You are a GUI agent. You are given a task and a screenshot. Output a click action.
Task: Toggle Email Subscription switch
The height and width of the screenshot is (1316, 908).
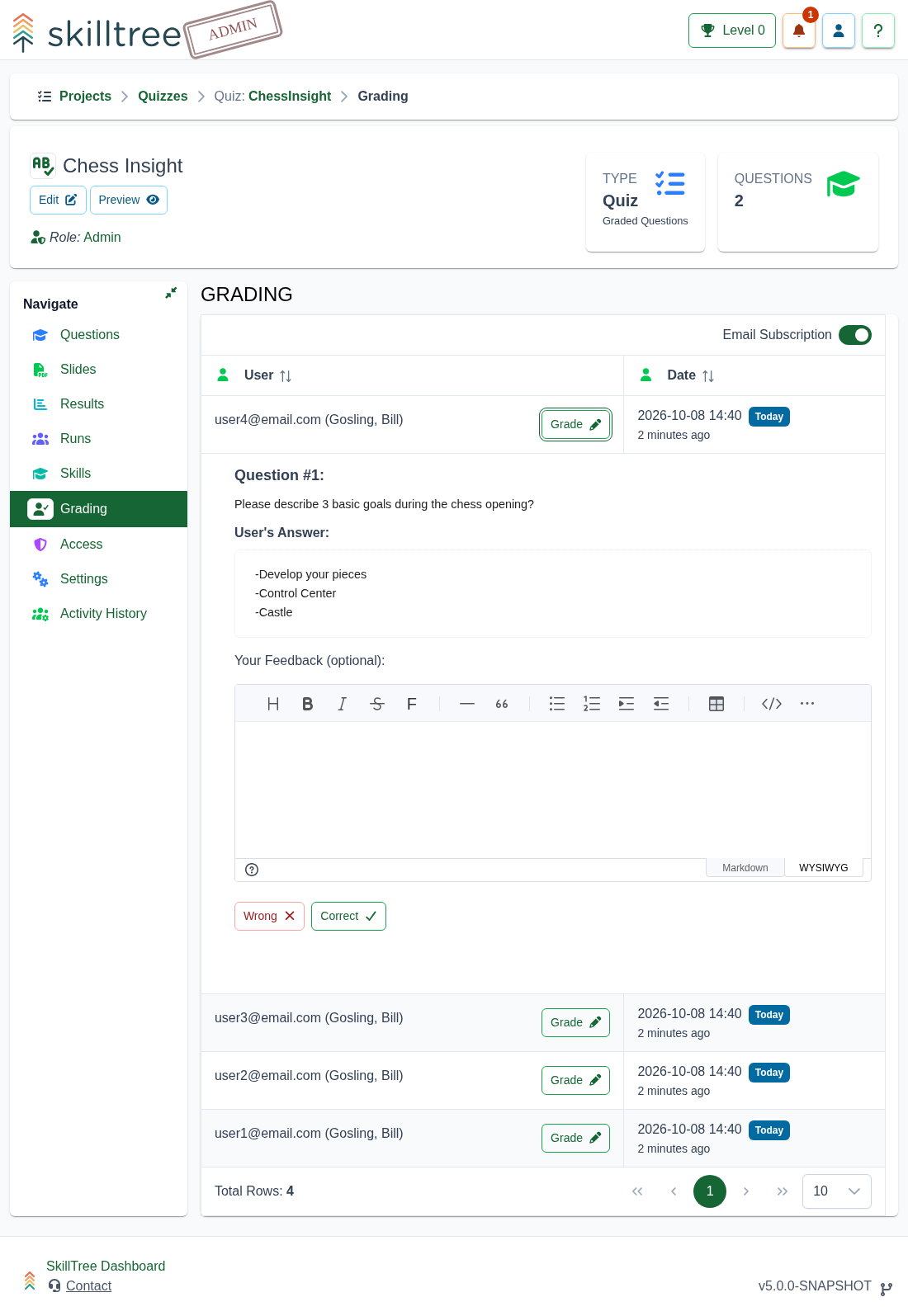pos(855,335)
